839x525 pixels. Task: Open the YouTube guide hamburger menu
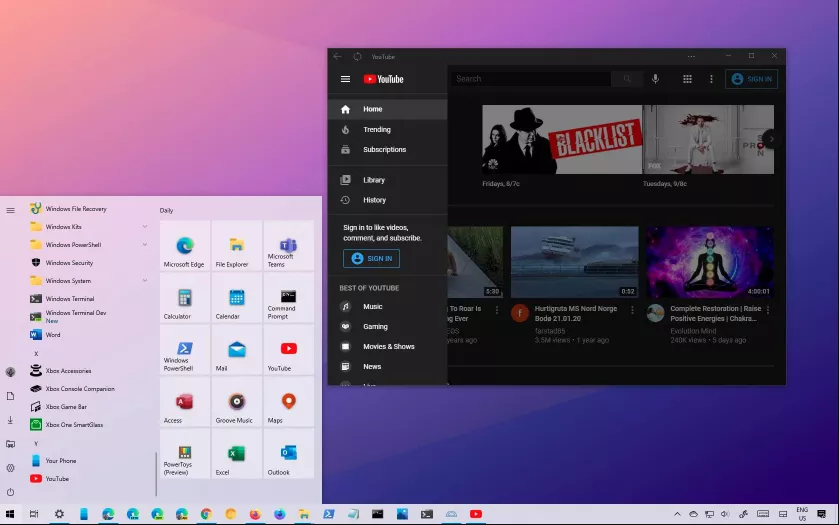(345, 79)
